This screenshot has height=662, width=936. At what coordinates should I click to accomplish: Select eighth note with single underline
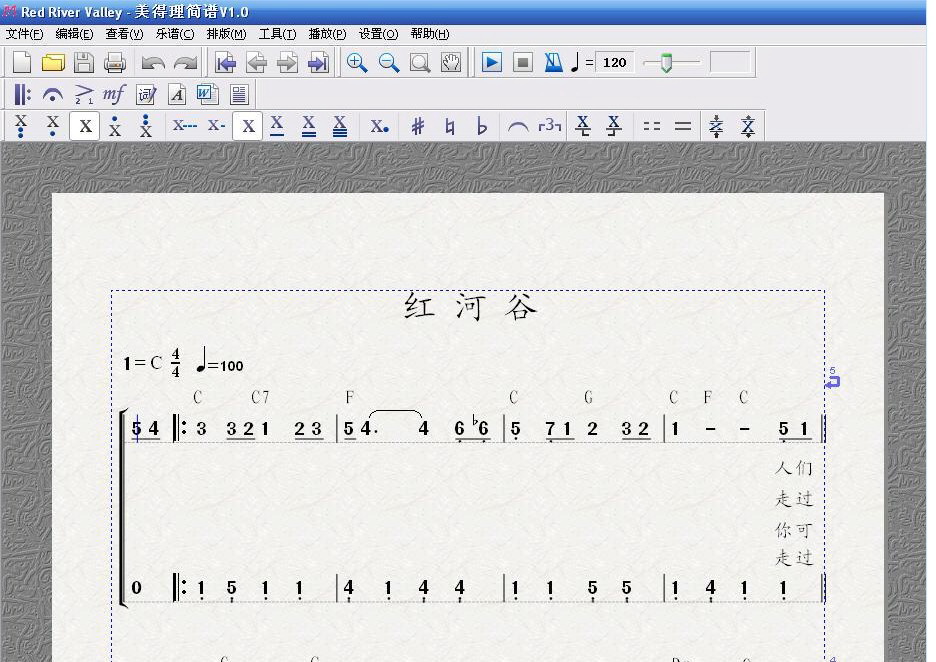(277, 126)
